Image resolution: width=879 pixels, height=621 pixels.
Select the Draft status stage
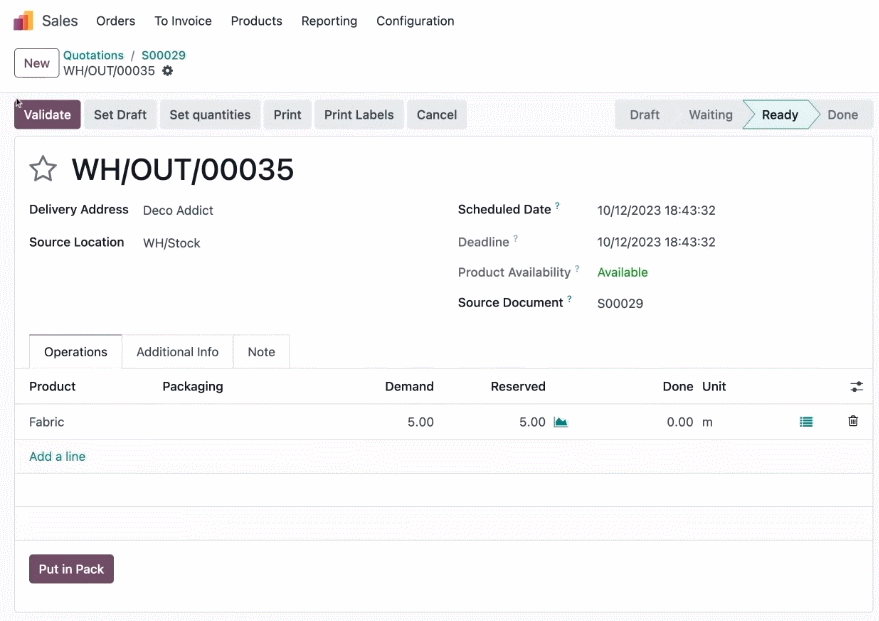644,114
